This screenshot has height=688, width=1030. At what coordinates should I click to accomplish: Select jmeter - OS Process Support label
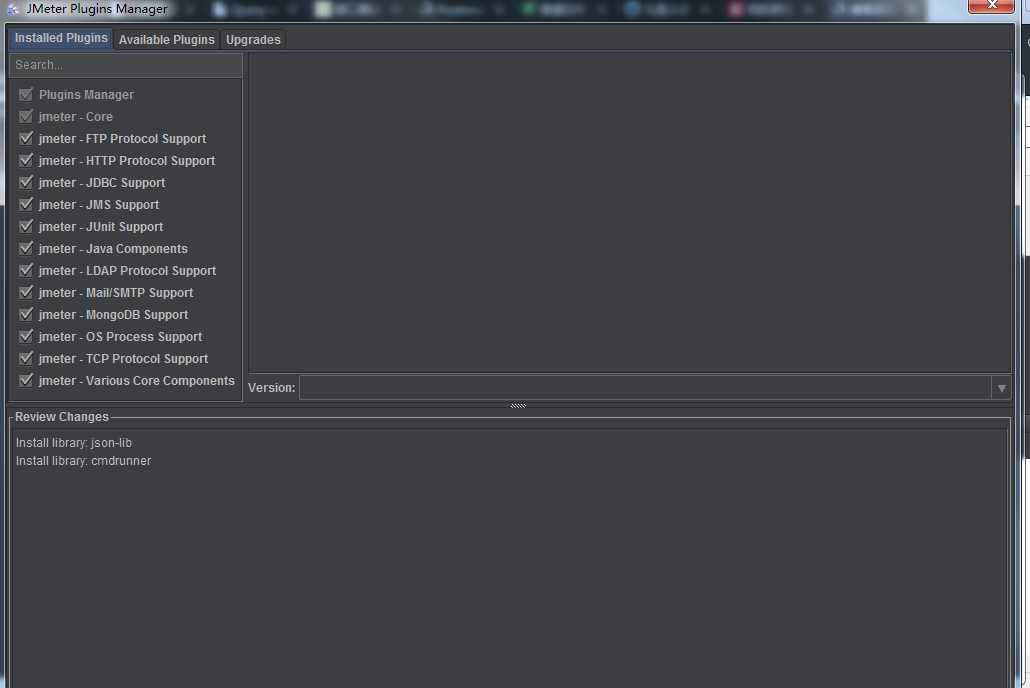click(120, 336)
